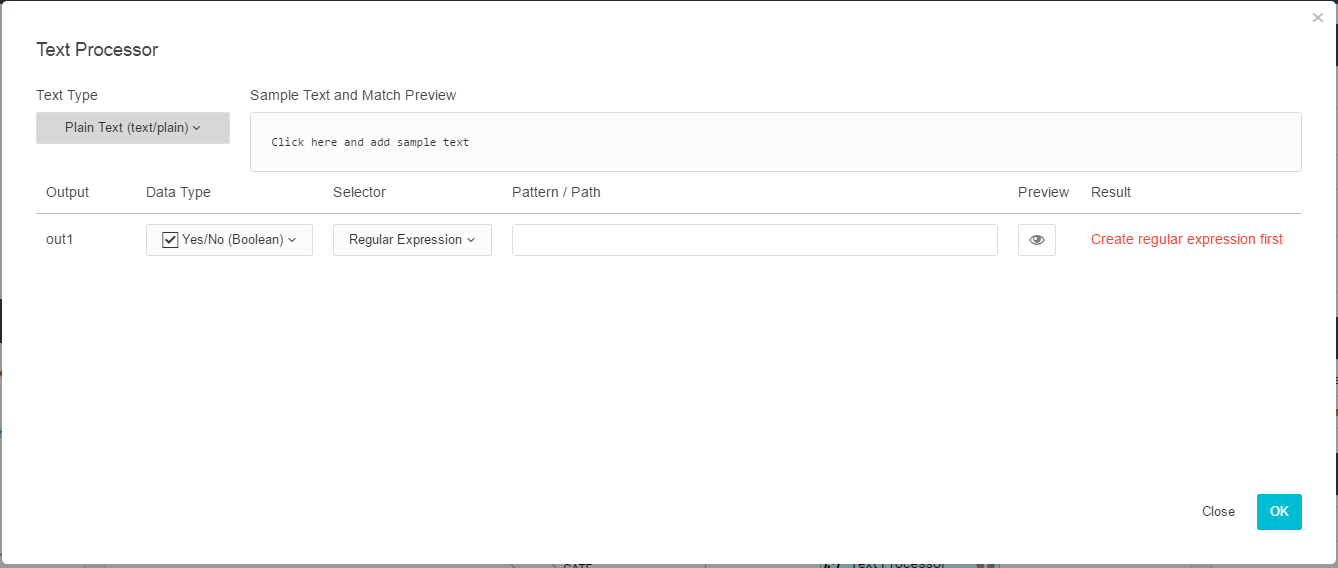Click the Text Processor dialog title
Viewport: 1338px width, 568px height.
tap(97, 50)
